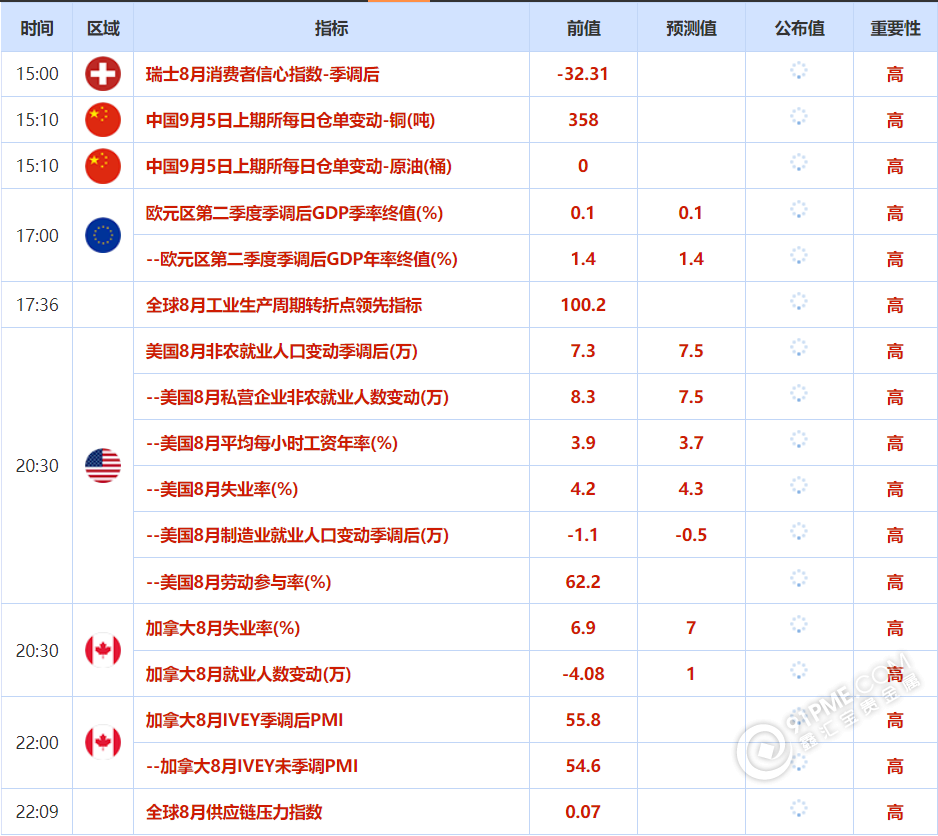Click the China flag beside the copper (铜) row
The height and width of the screenshot is (836, 938).
pyautogui.click(x=103, y=120)
